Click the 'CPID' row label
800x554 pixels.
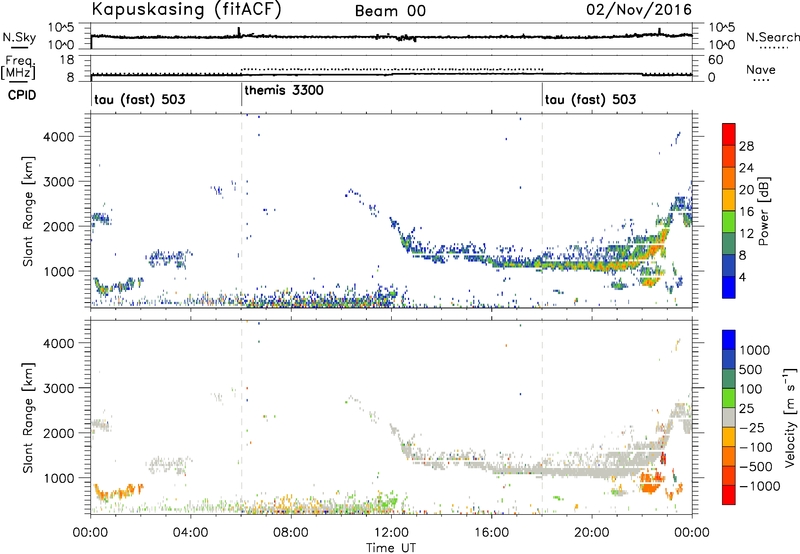22,95
